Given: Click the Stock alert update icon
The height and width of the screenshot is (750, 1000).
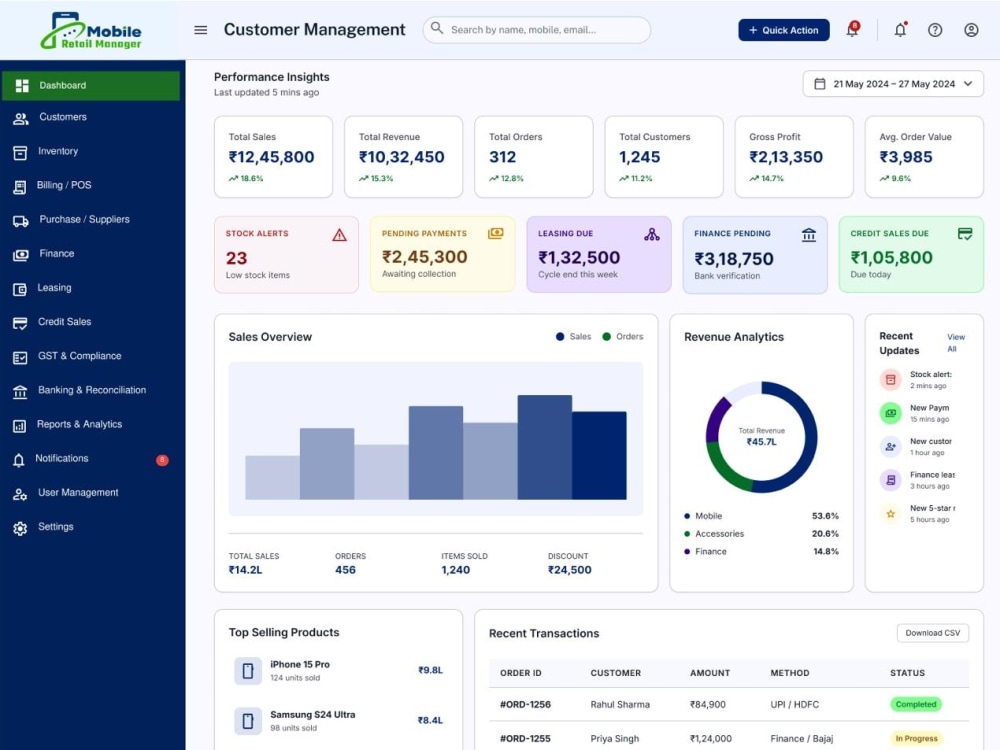Looking at the screenshot, I should [x=890, y=379].
